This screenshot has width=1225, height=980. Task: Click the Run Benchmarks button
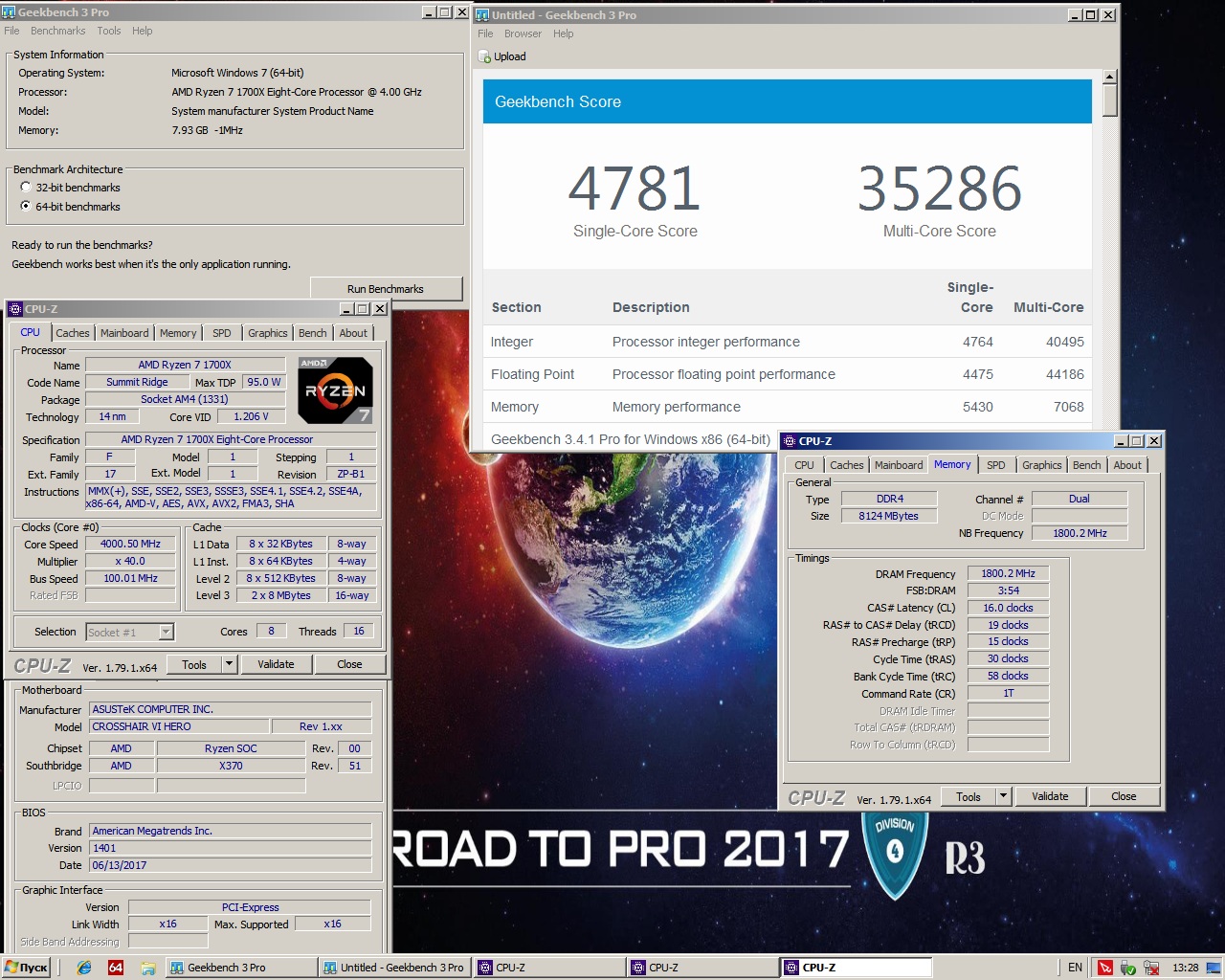click(x=386, y=289)
